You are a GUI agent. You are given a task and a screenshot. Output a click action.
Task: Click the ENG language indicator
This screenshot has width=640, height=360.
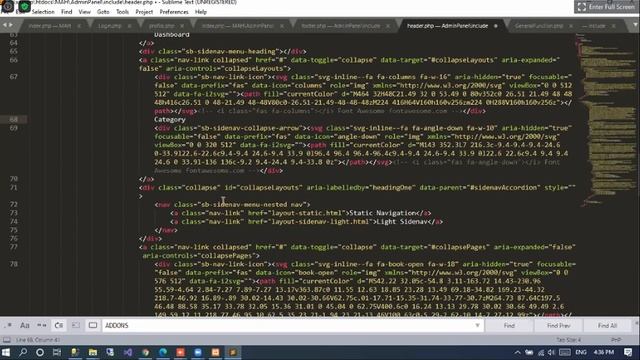tap(581, 352)
